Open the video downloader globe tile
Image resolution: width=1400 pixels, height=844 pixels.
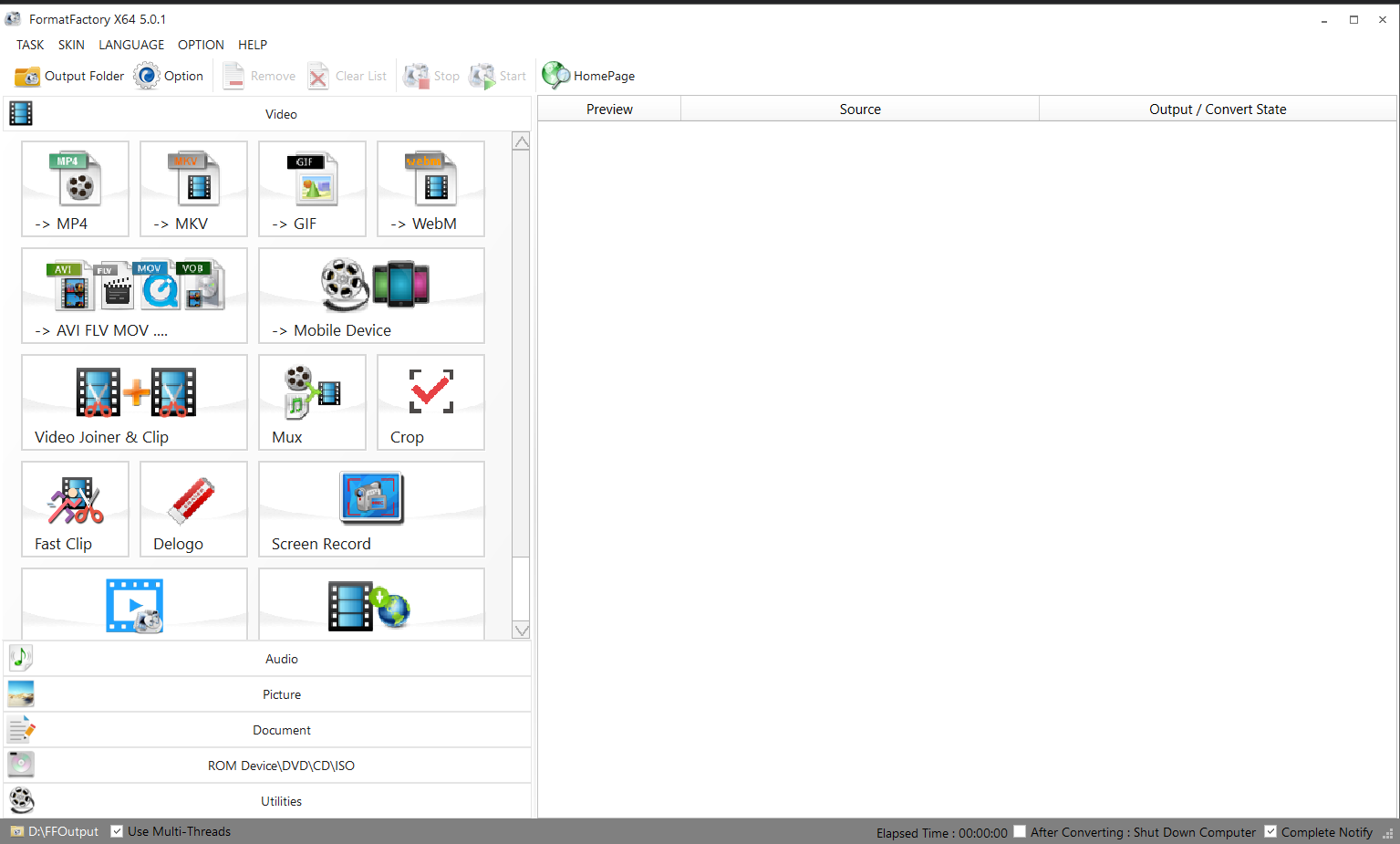(x=371, y=604)
